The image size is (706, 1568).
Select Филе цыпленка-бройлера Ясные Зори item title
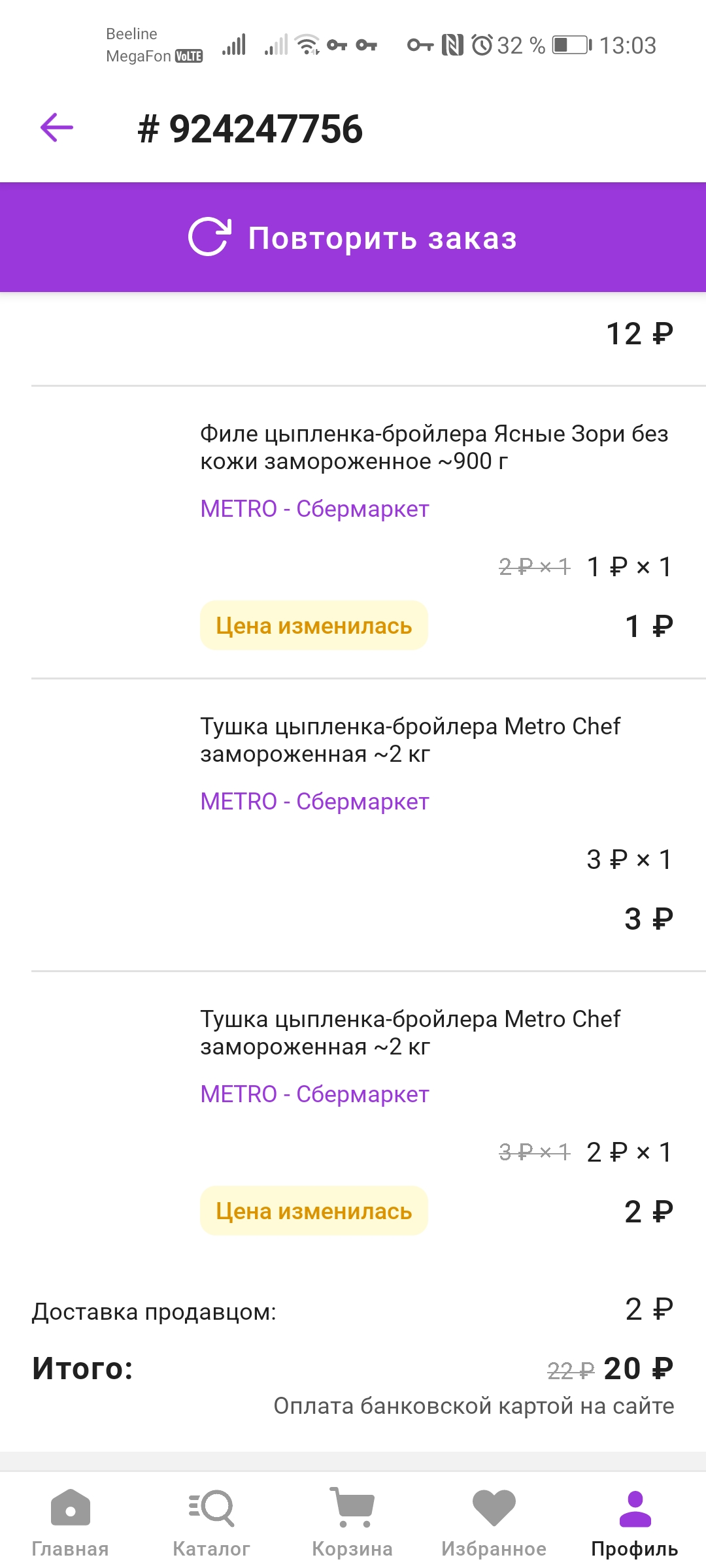(434, 448)
